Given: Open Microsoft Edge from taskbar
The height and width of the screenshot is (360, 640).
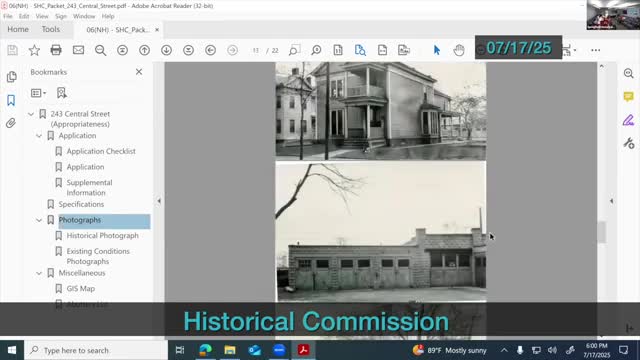Looking at the screenshot, I should (x=205, y=350).
